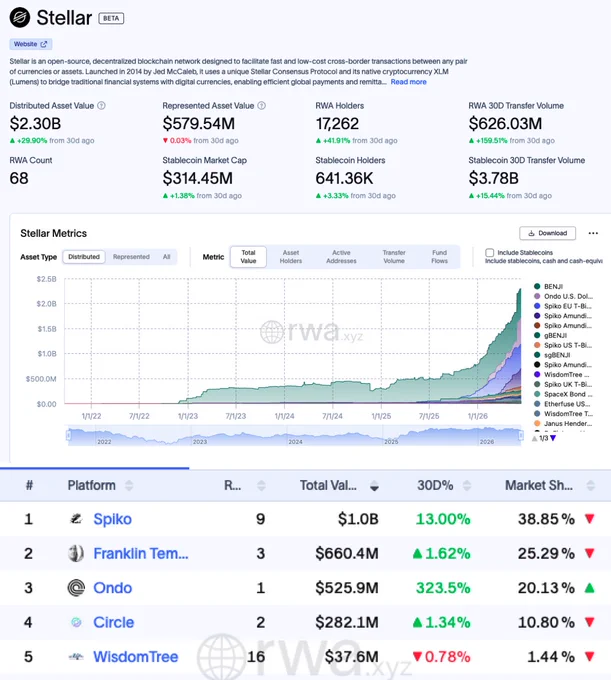Switch metric to Transfer Volume
The image size is (611, 680).
pos(394,257)
